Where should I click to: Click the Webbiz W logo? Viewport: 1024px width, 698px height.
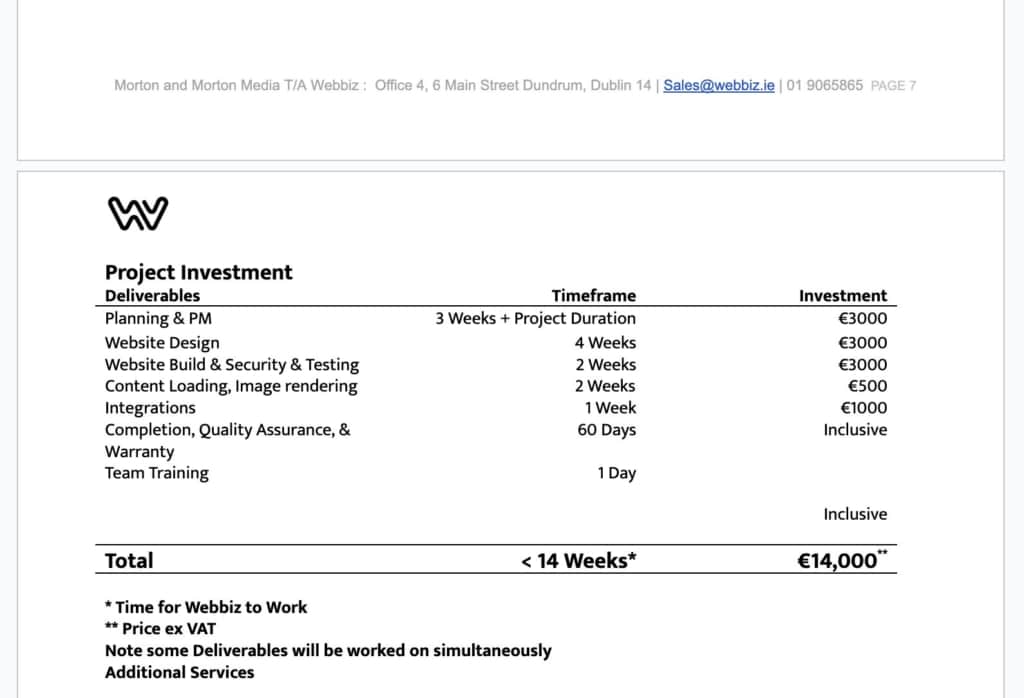[138, 214]
